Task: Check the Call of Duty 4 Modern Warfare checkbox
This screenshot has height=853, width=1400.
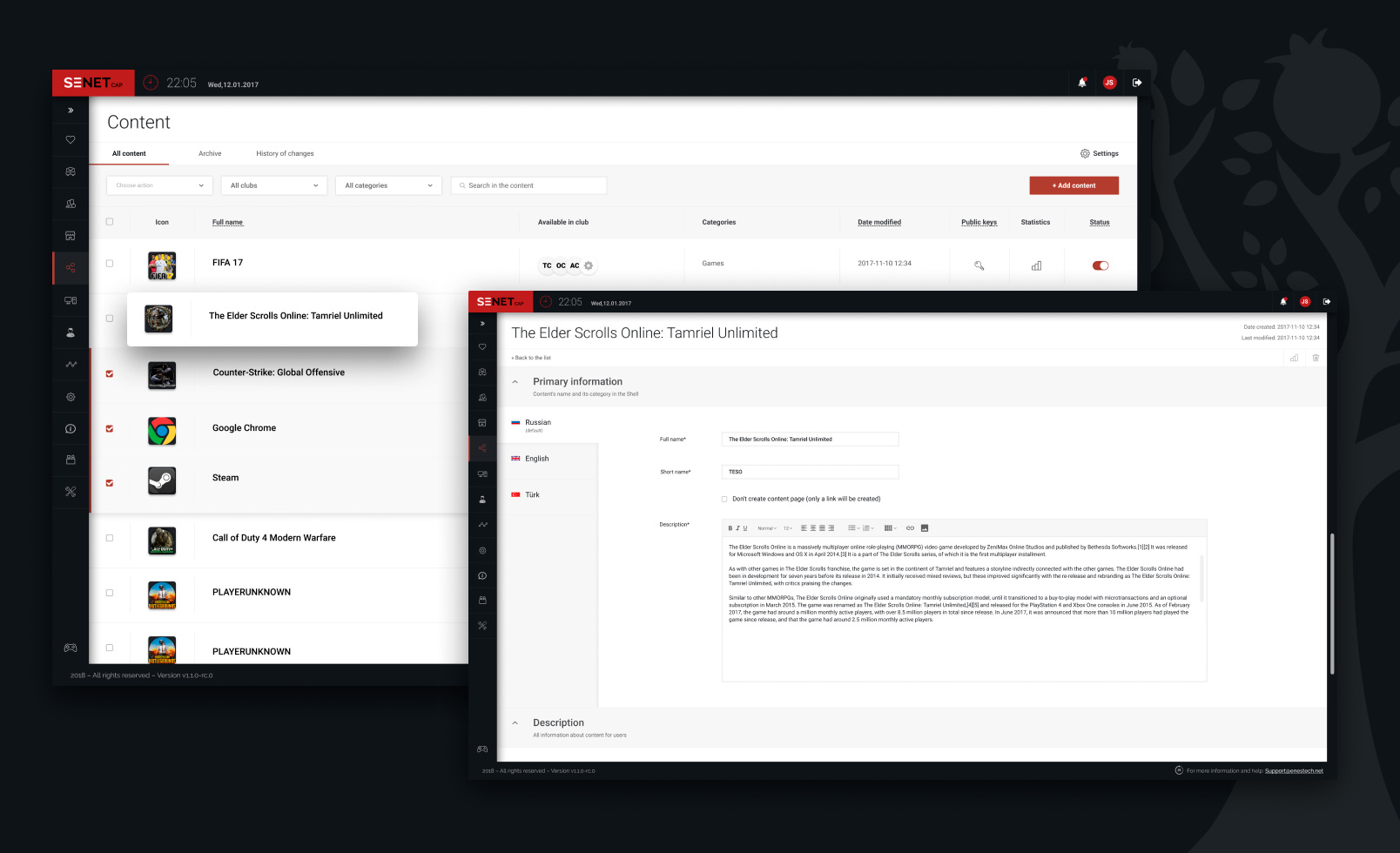Action: coord(110,538)
